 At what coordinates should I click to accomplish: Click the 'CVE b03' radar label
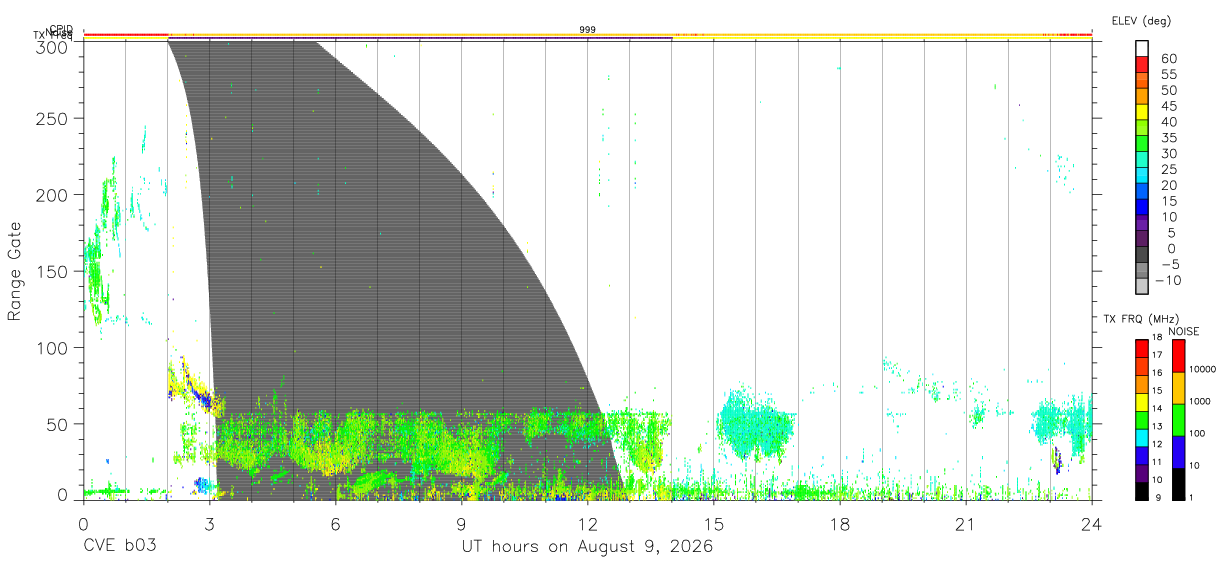[x=119, y=547]
